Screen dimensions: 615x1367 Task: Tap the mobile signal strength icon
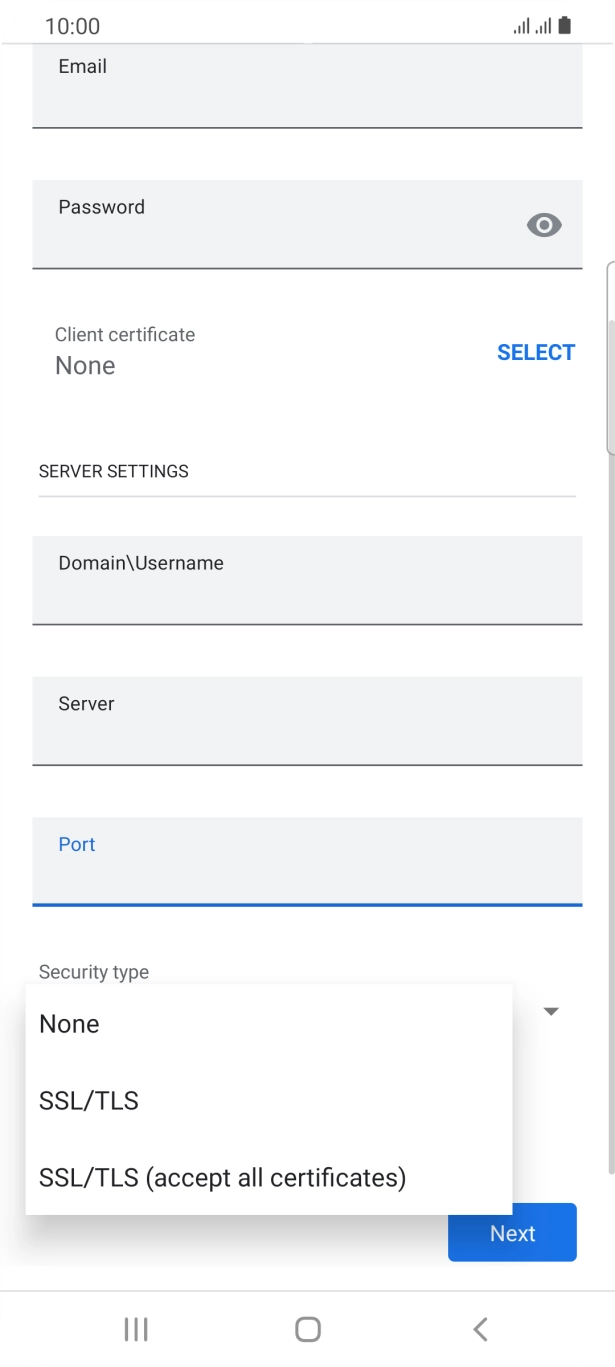(543, 25)
